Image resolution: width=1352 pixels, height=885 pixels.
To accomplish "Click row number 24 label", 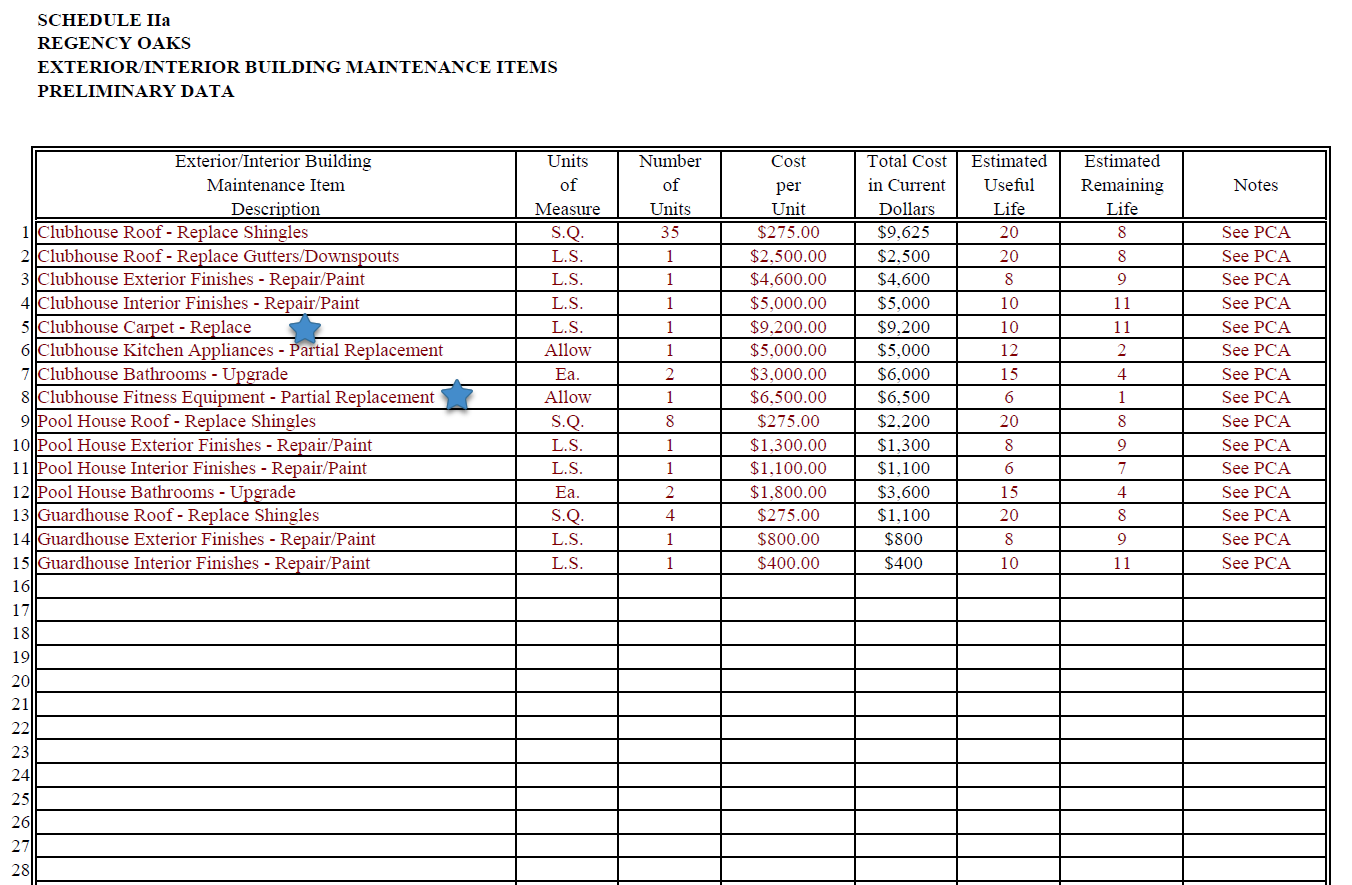I will pyautogui.click(x=22, y=775).
